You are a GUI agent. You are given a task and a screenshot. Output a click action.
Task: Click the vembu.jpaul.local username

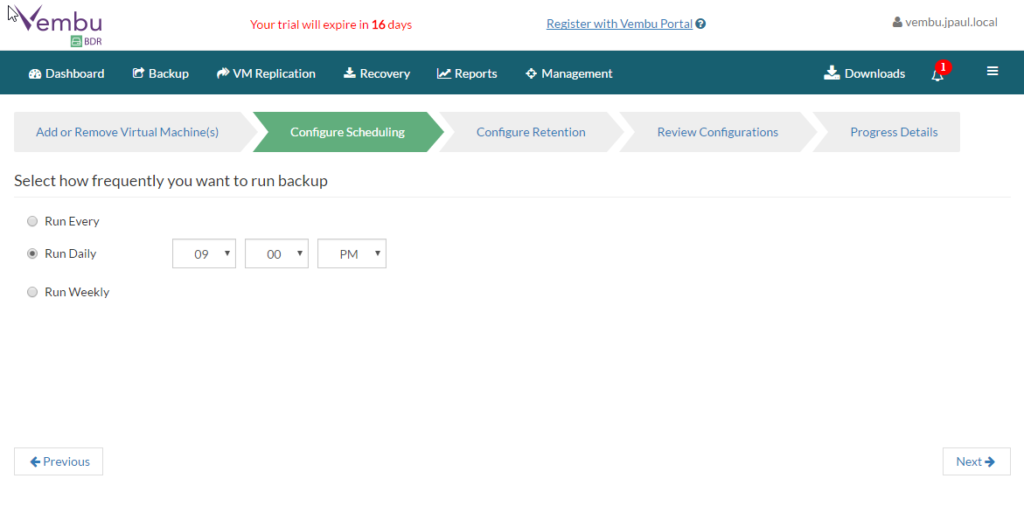pyautogui.click(x=951, y=22)
